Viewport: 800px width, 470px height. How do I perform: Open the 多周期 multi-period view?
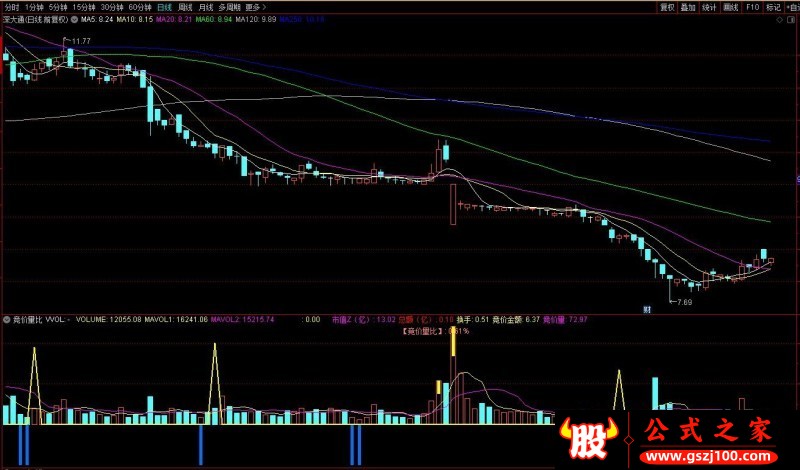click(230, 7)
